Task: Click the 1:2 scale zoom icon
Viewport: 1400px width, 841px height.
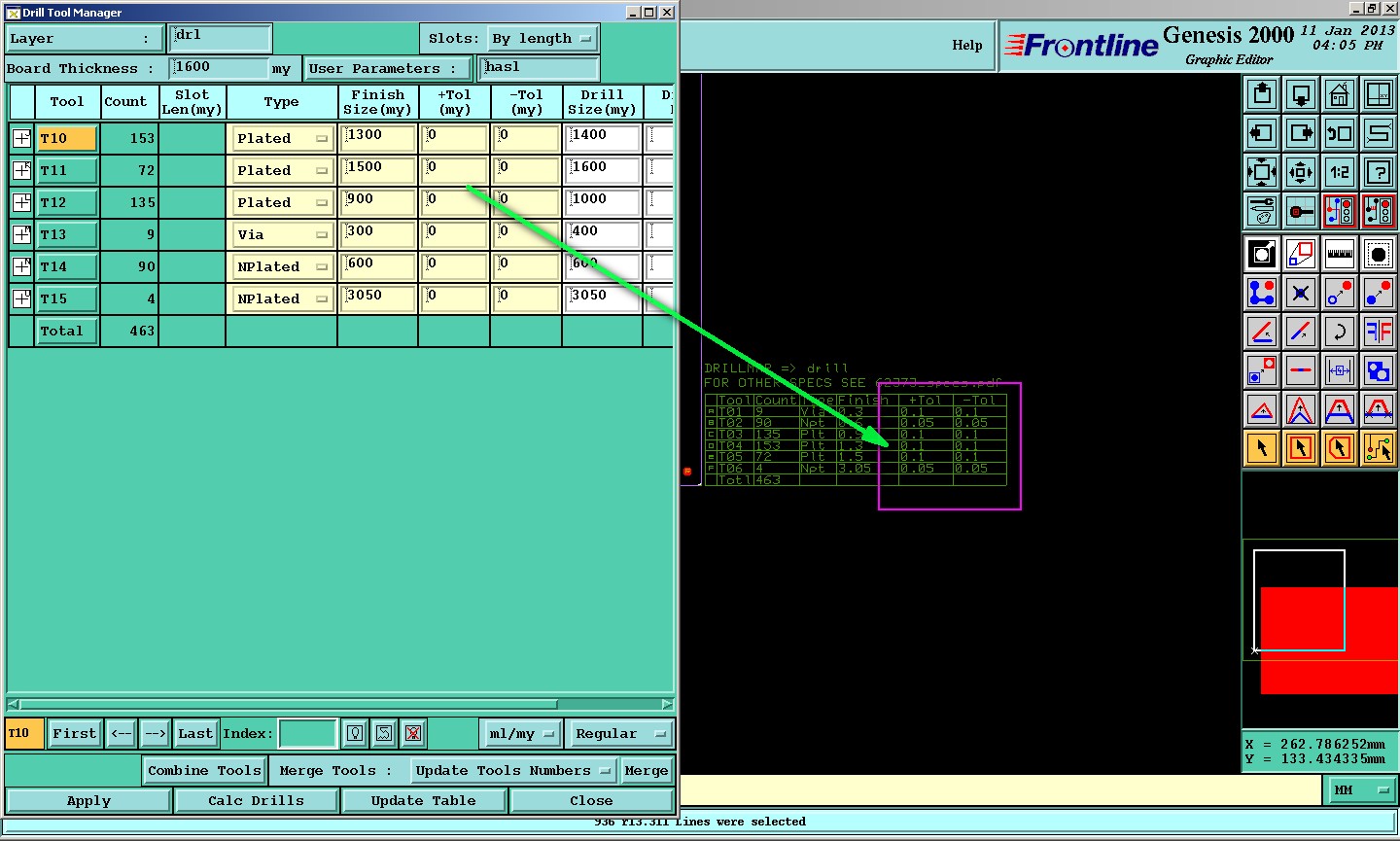Action: [1340, 172]
